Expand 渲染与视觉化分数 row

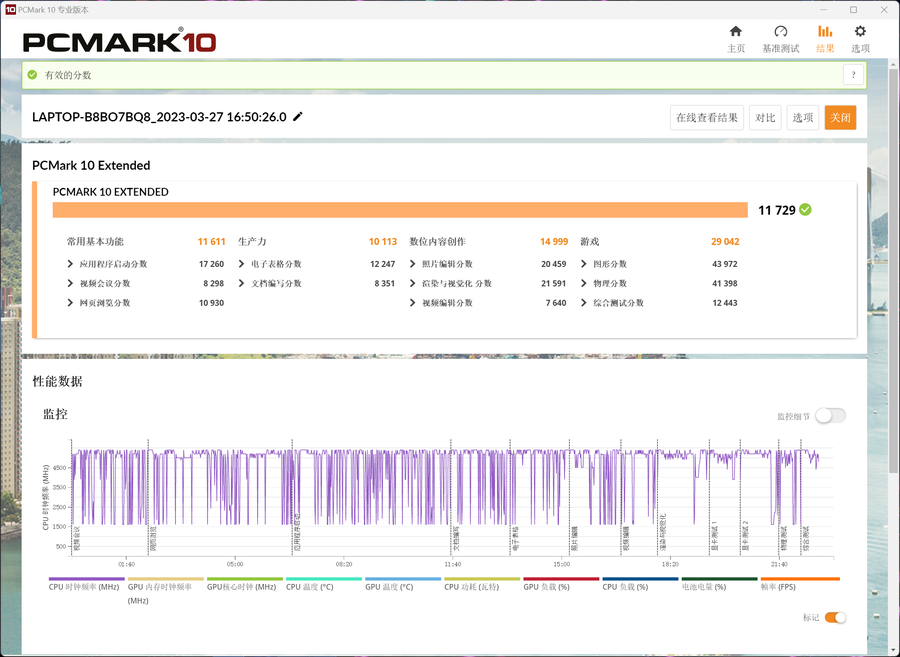pos(413,283)
